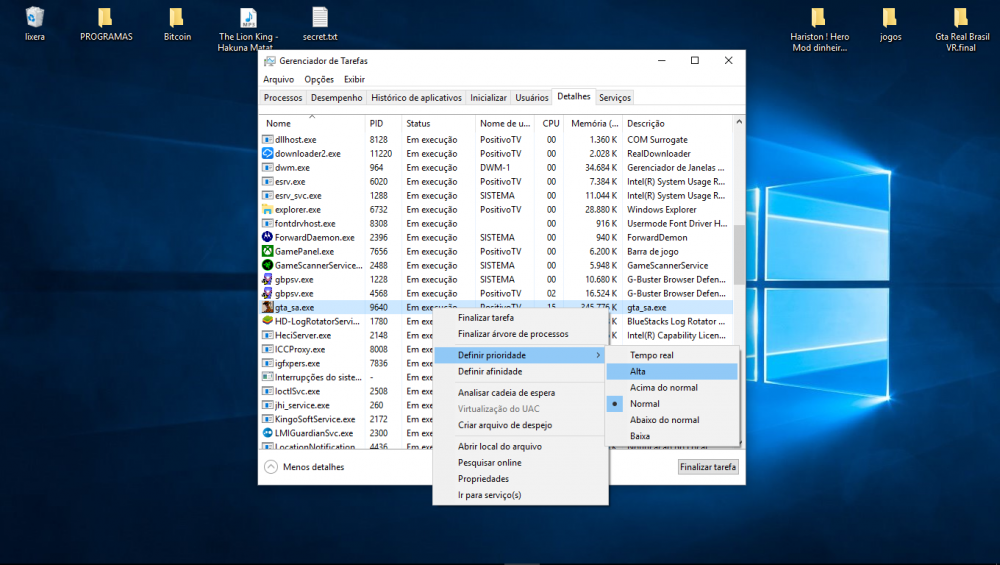Select the downloader2.exe process icon
Image resolution: width=1000 pixels, height=565 pixels.
[x=268, y=154]
